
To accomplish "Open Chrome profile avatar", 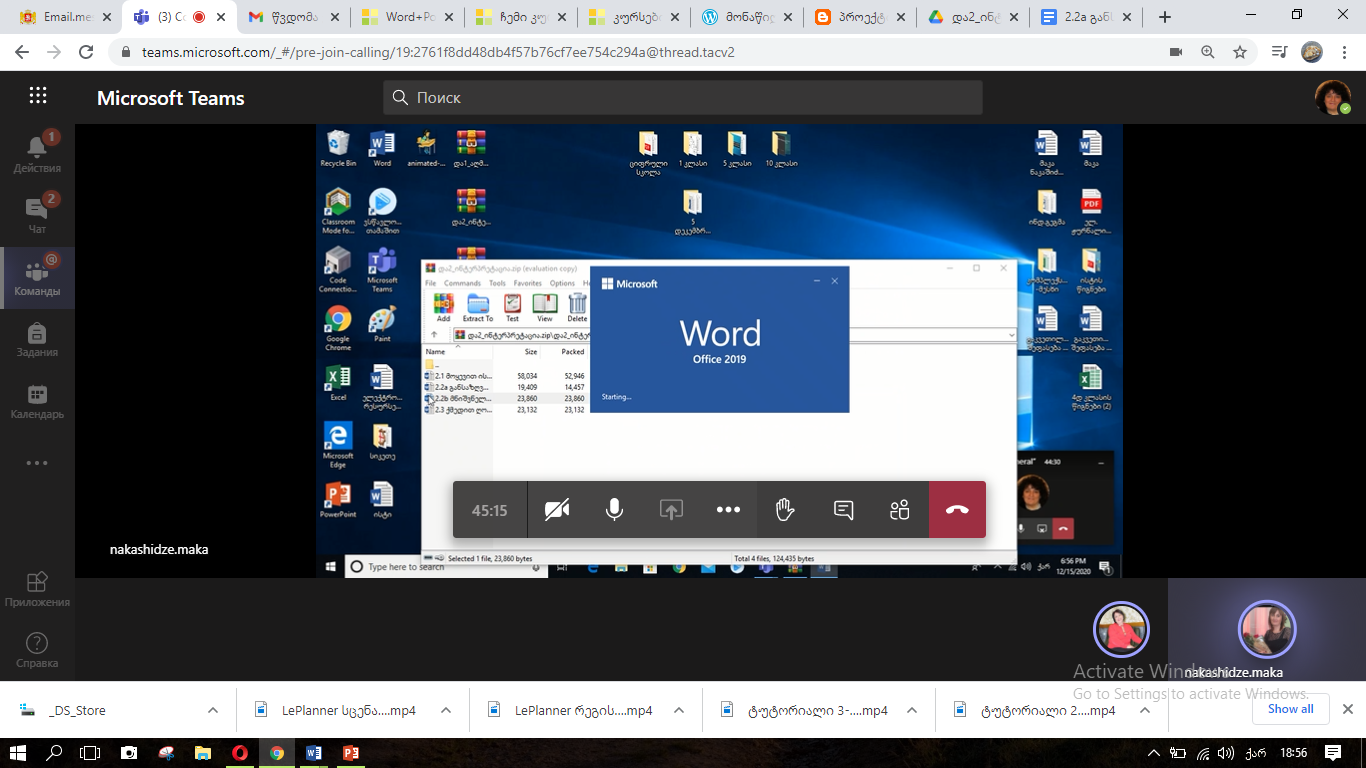I will (x=1311, y=52).
